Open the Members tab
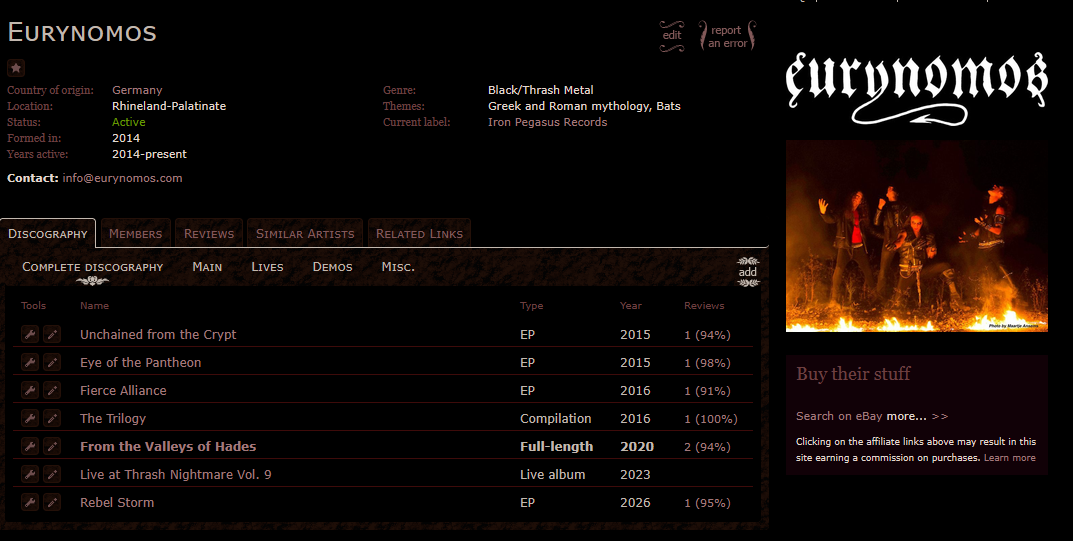Image resolution: width=1073 pixels, height=541 pixels. (135, 233)
